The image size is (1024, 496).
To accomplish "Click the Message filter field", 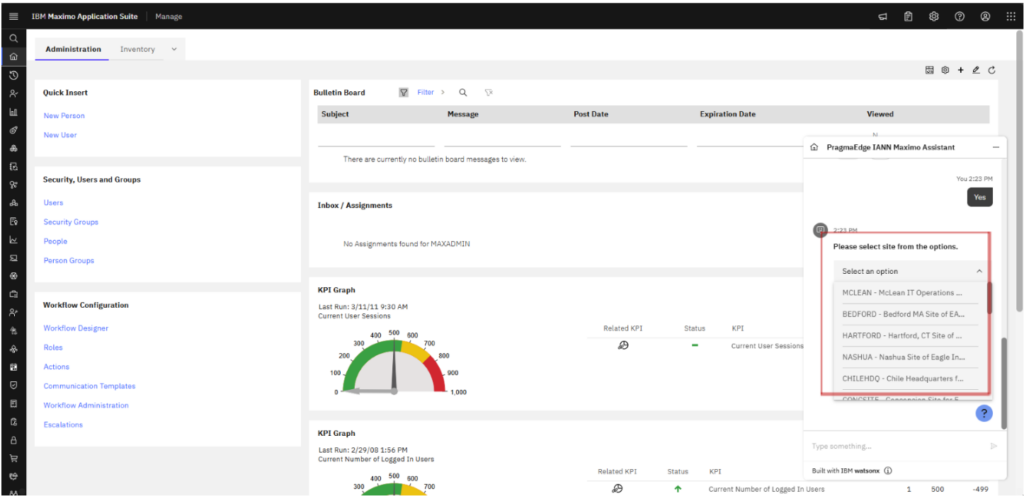I will (x=502, y=139).
